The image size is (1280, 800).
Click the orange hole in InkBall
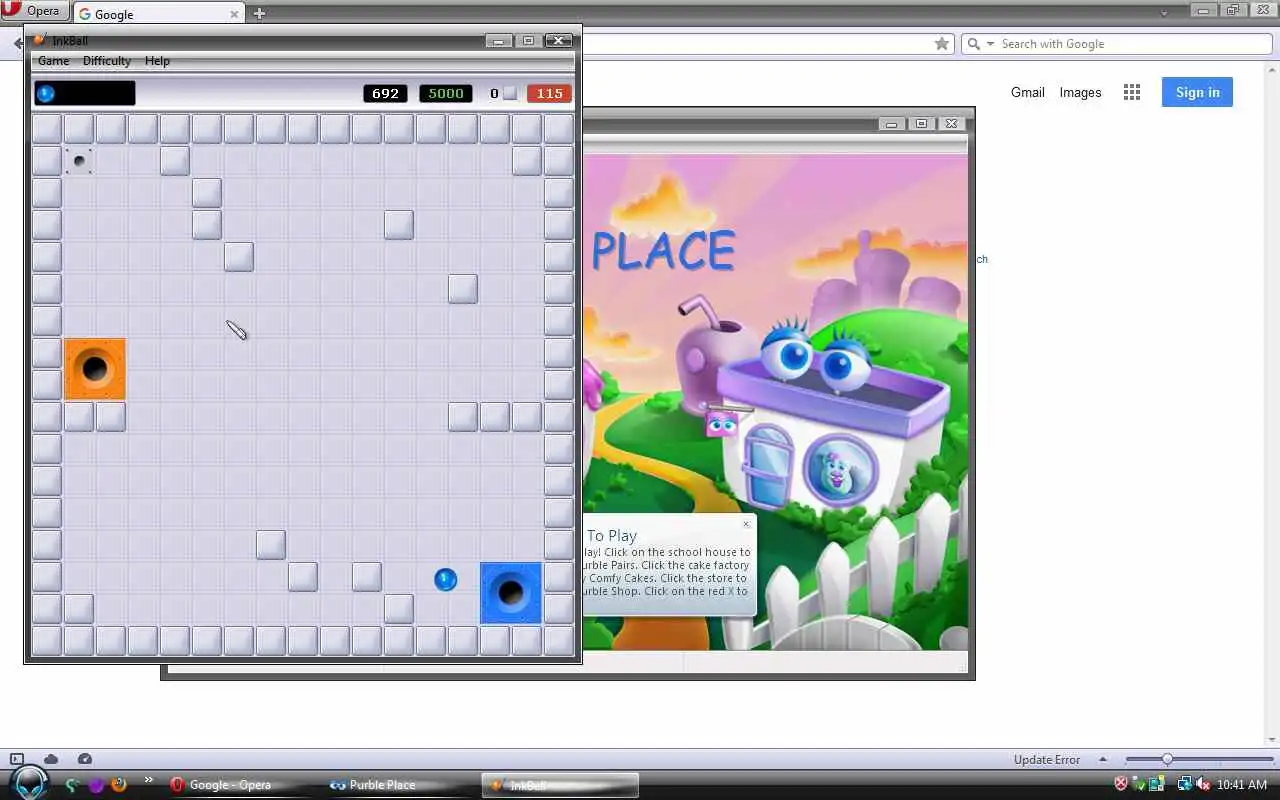95,369
